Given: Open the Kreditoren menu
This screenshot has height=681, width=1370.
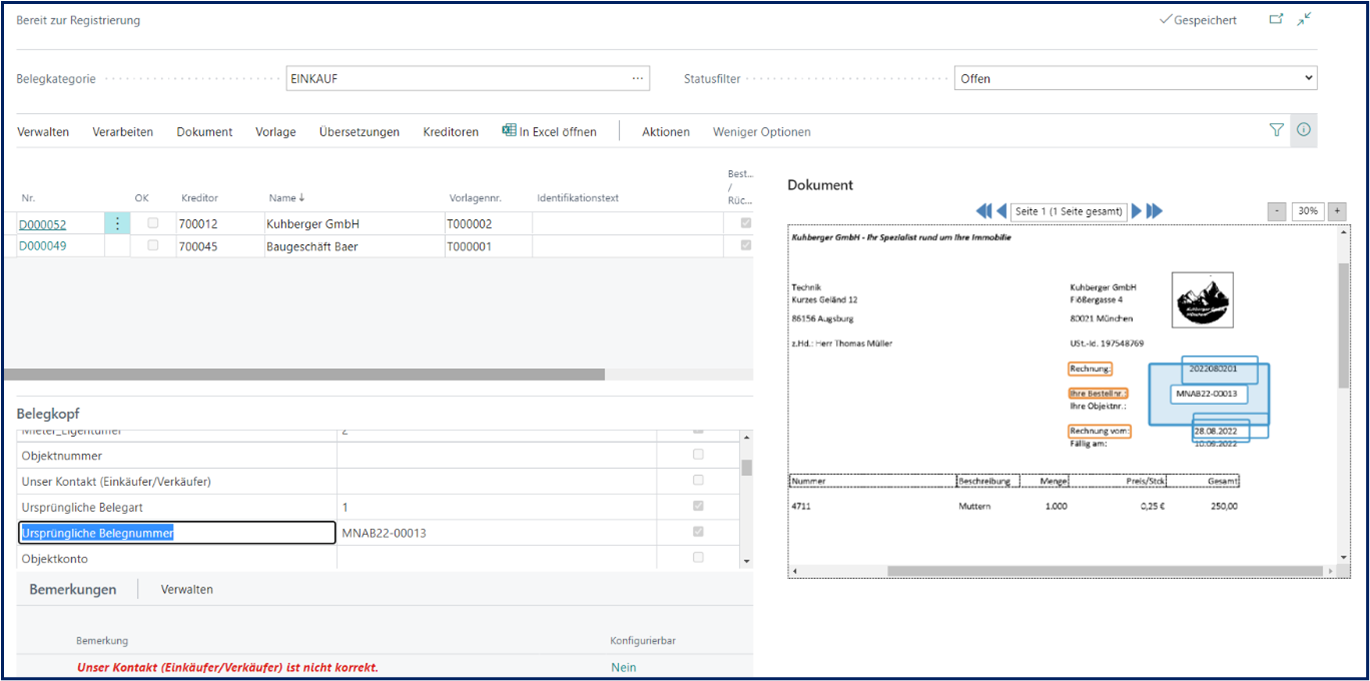Looking at the screenshot, I should (450, 132).
